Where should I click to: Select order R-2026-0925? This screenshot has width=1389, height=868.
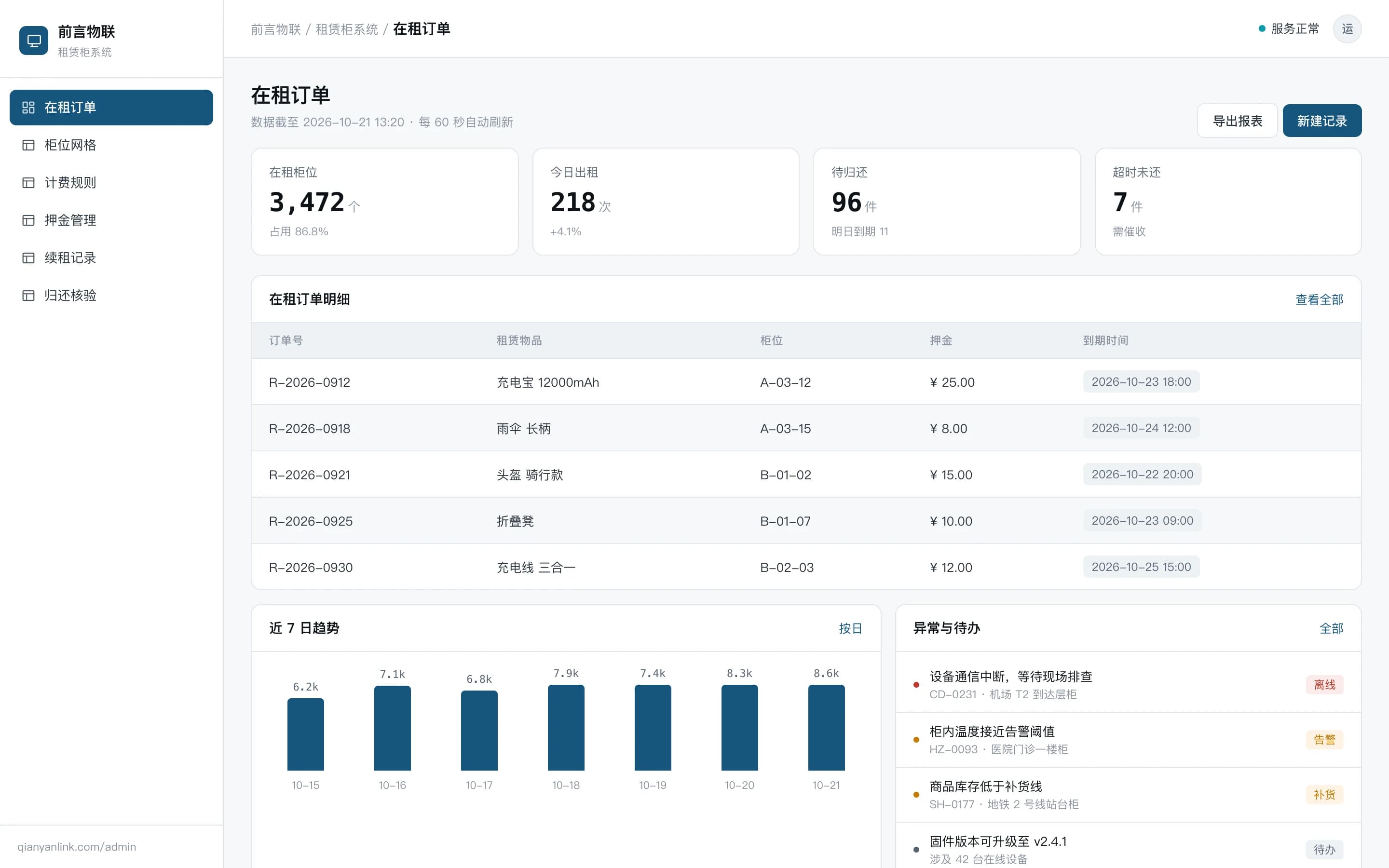[x=806, y=521]
